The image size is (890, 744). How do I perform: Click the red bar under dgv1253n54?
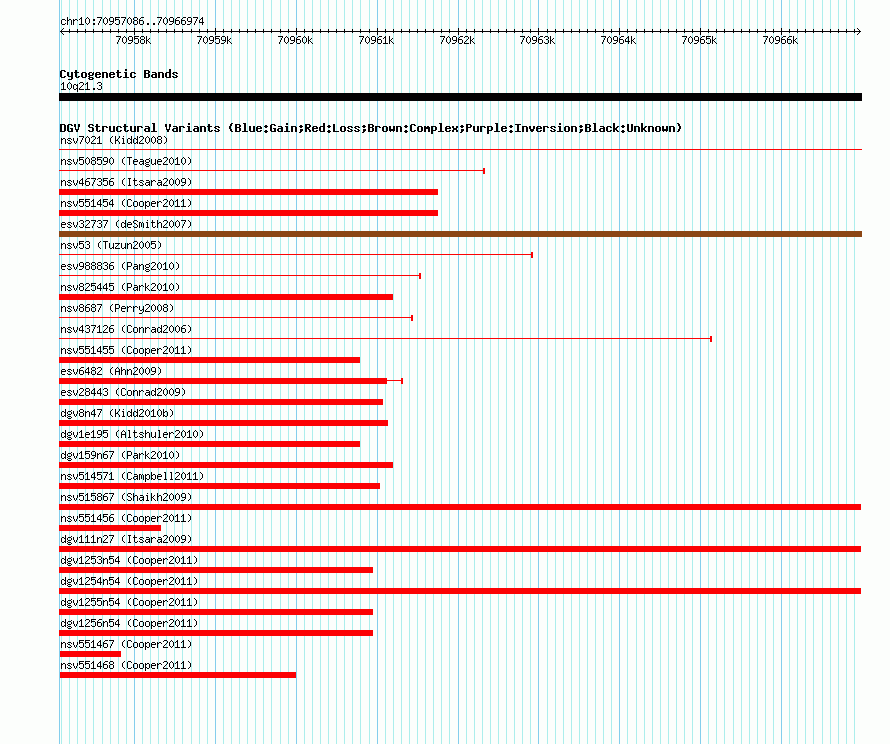tap(216, 570)
